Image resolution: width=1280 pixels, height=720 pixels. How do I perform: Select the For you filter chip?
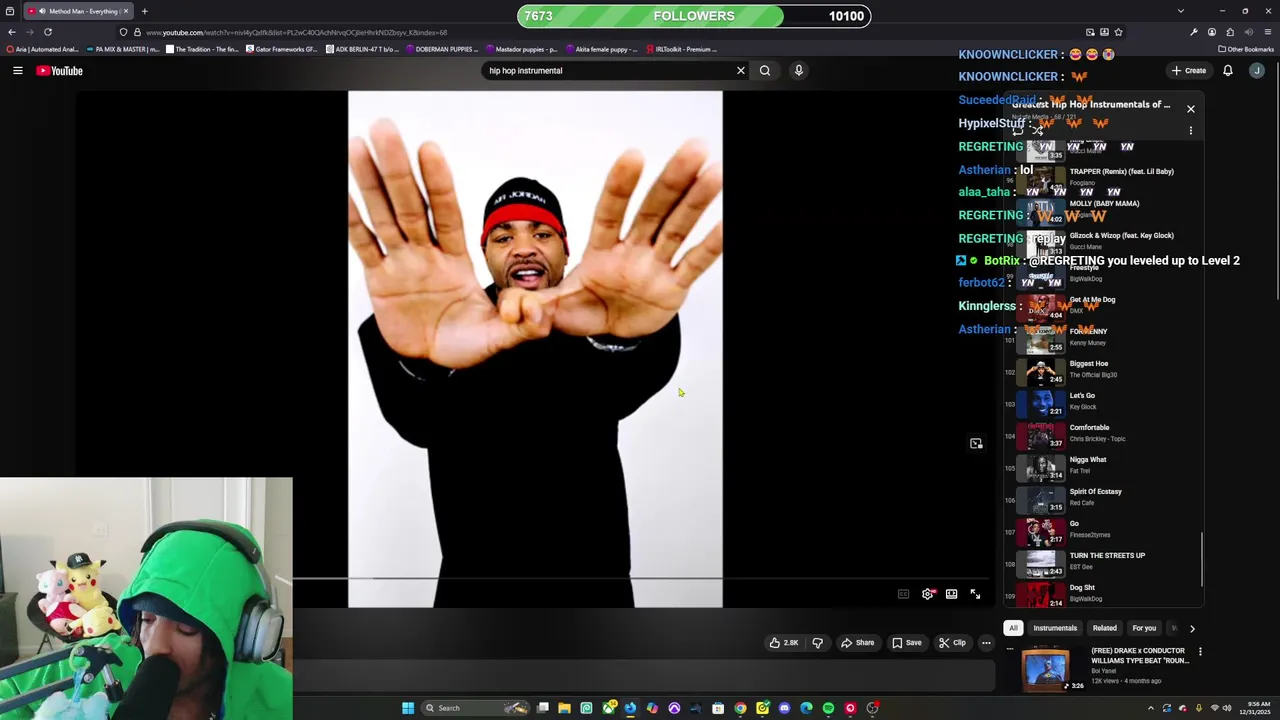point(1144,628)
